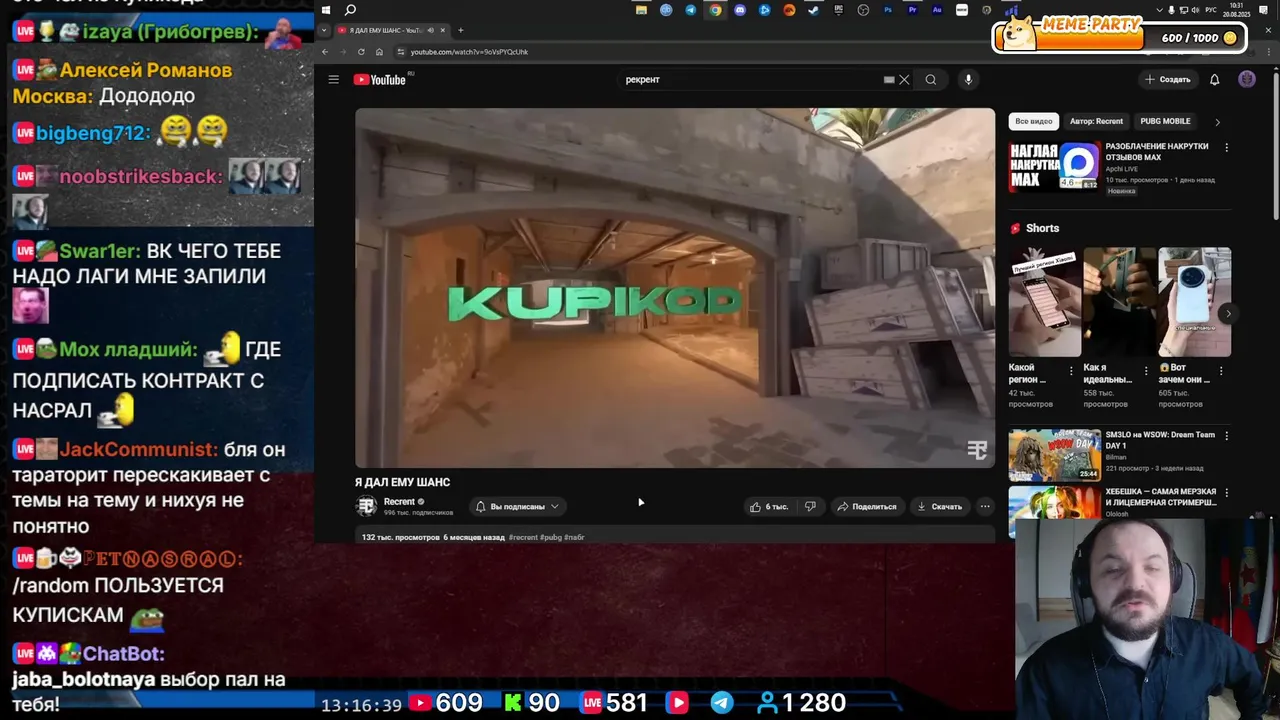Click the #pubg hashtag in description
This screenshot has width=1280, height=720.
coord(551,537)
